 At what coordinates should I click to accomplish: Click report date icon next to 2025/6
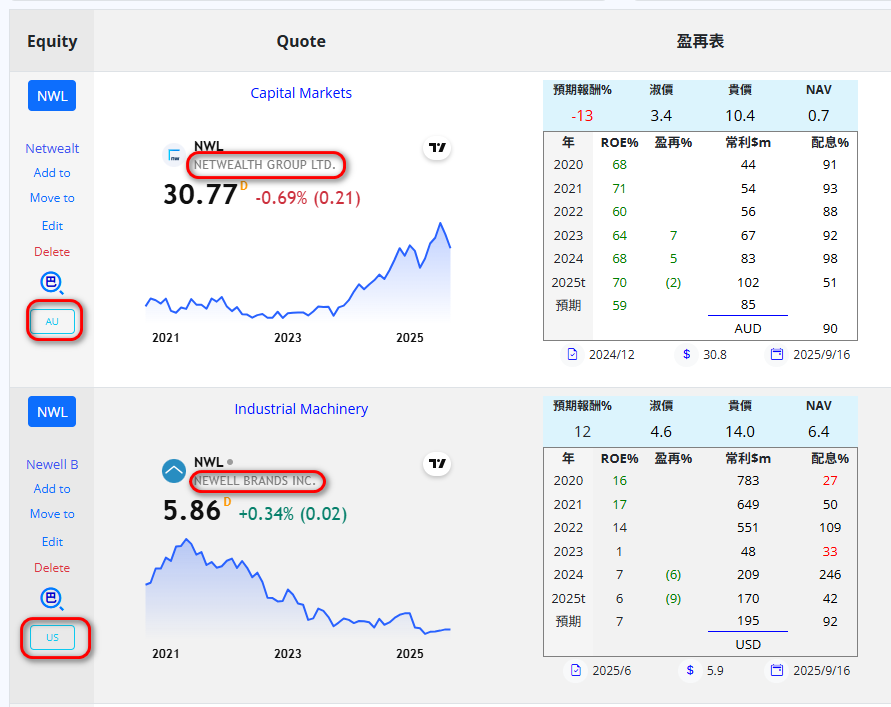576,671
